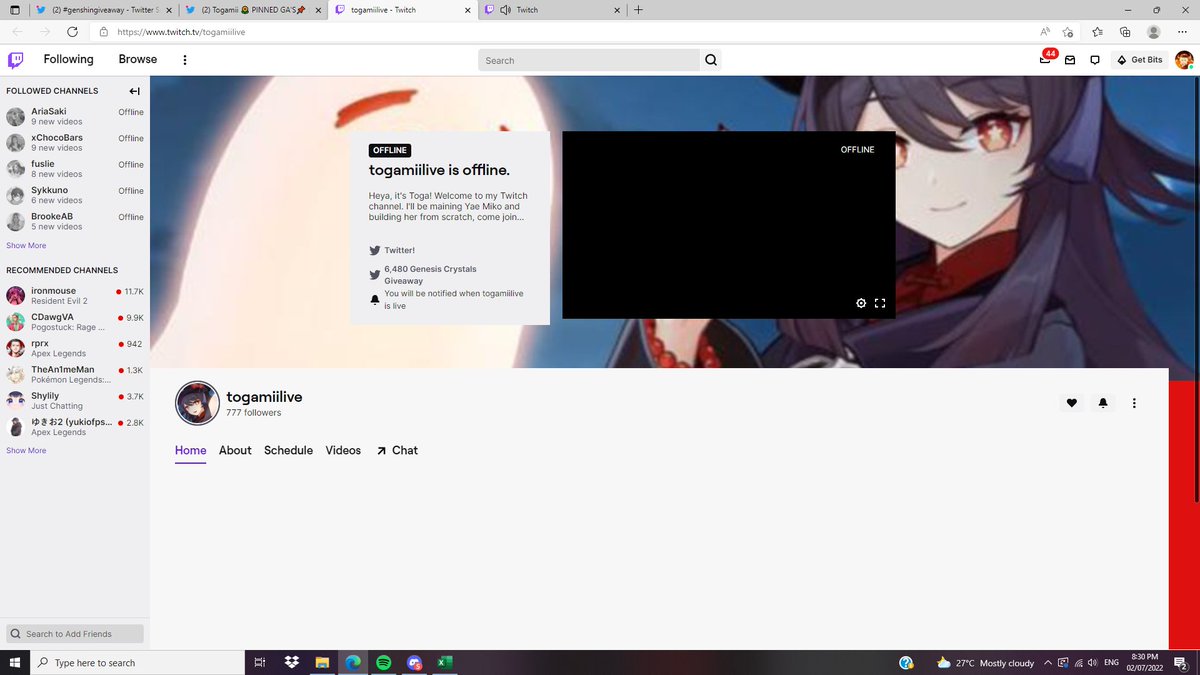Open CDawgVA recommended channel

(x=75, y=321)
